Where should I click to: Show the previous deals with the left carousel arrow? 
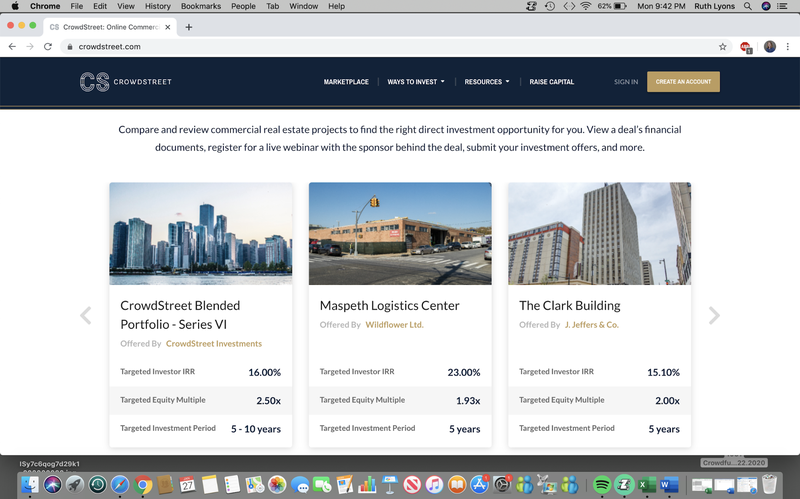coord(86,315)
